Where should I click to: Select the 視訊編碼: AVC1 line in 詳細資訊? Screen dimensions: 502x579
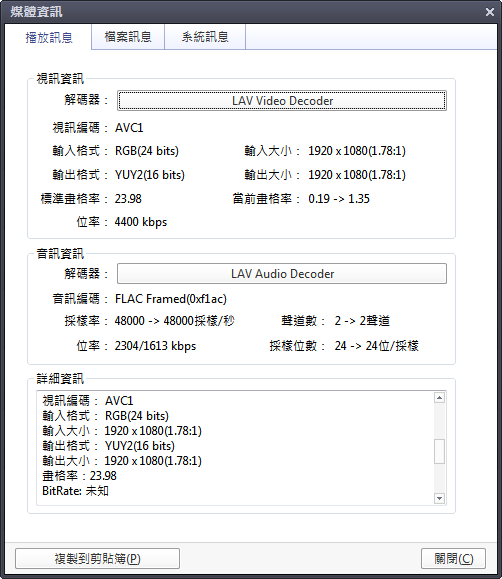[x=88, y=401]
